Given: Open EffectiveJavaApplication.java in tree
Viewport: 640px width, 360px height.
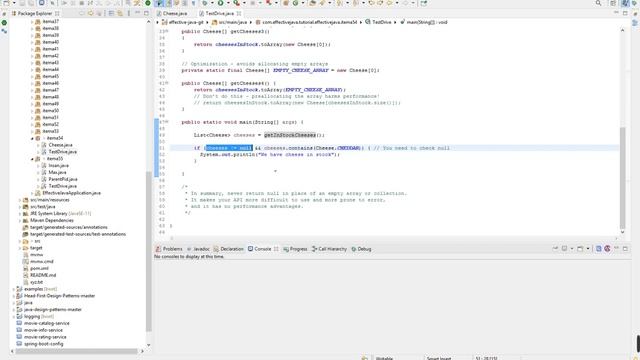Looking at the screenshot, I should (71, 193).
